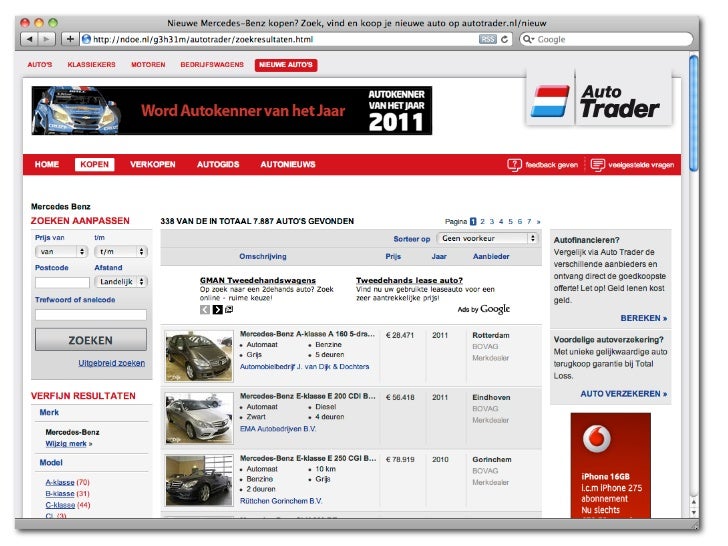The width and height of the screenshot is (728, 546).
Task: Open AUTOGIDS in red navigation bar
Action: pos(218,164)
